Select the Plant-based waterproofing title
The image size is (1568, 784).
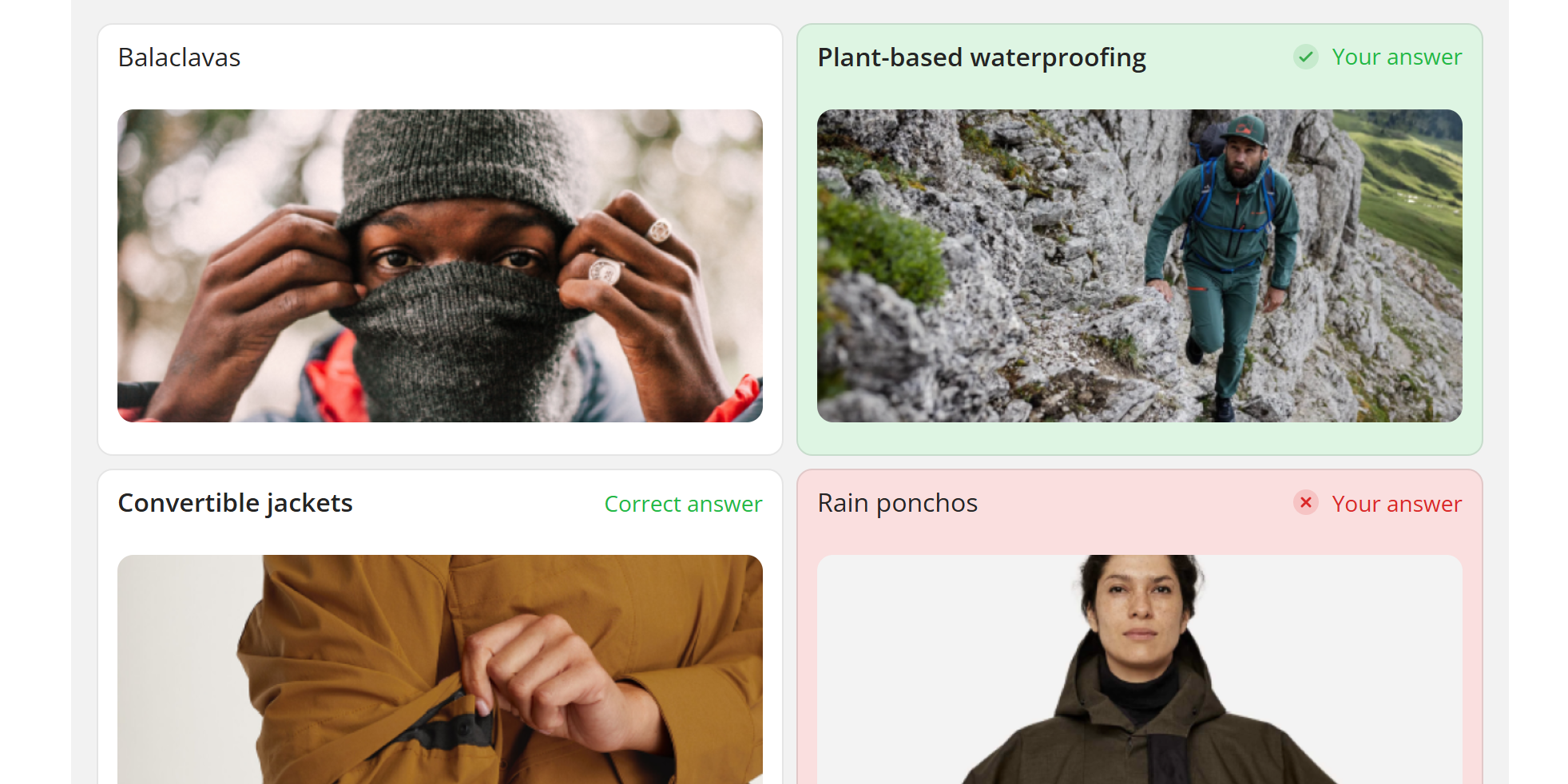coord(982,57)
